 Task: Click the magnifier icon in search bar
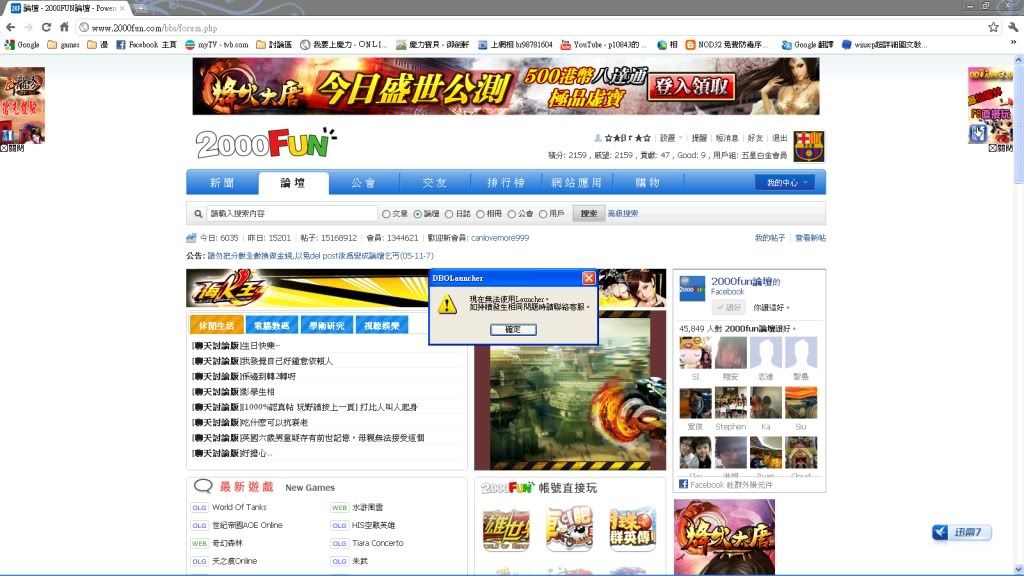click(198, 213)
